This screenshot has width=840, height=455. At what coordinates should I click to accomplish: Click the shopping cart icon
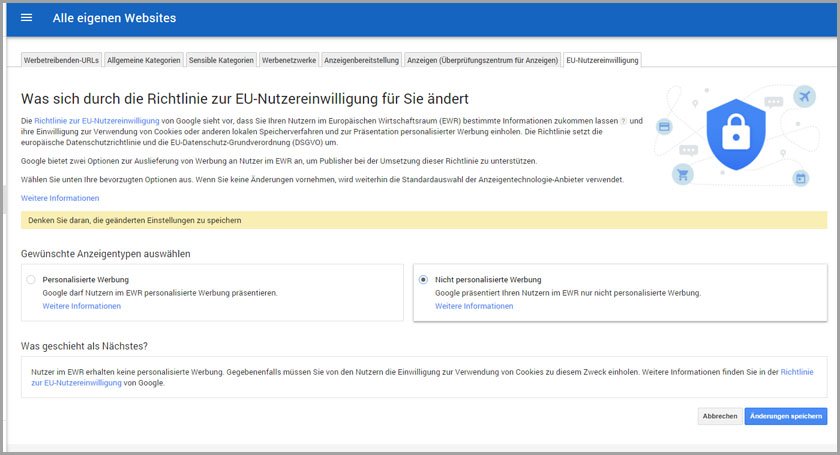point(682,174)
